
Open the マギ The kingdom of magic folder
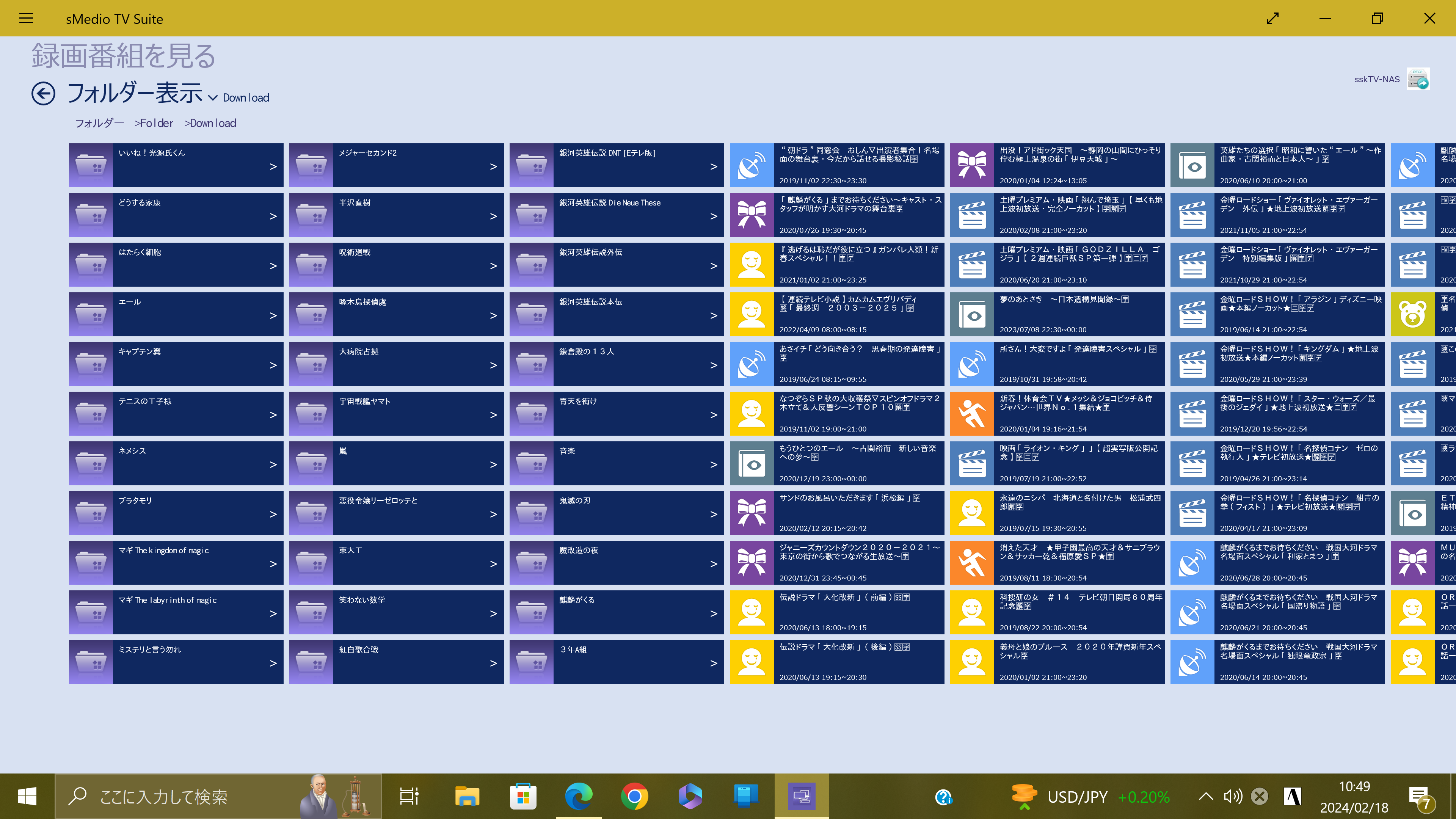176,562
